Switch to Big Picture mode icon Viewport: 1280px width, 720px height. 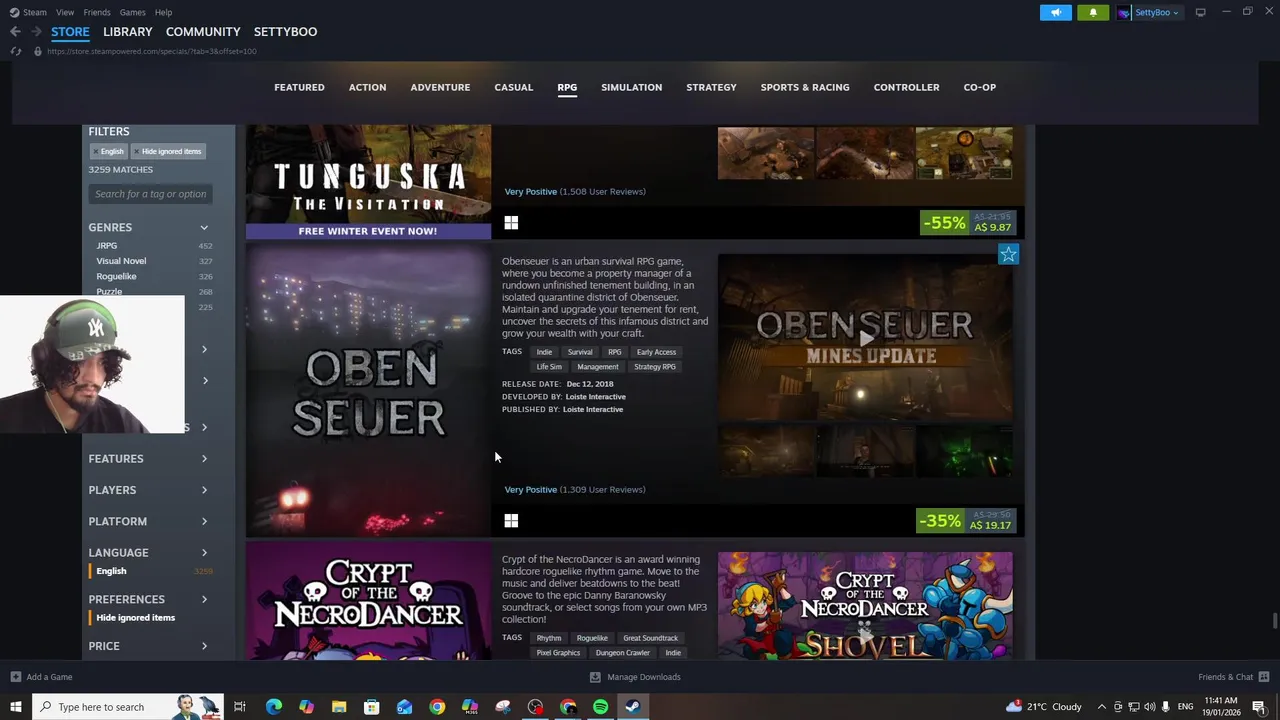[x=1200, y=12]
